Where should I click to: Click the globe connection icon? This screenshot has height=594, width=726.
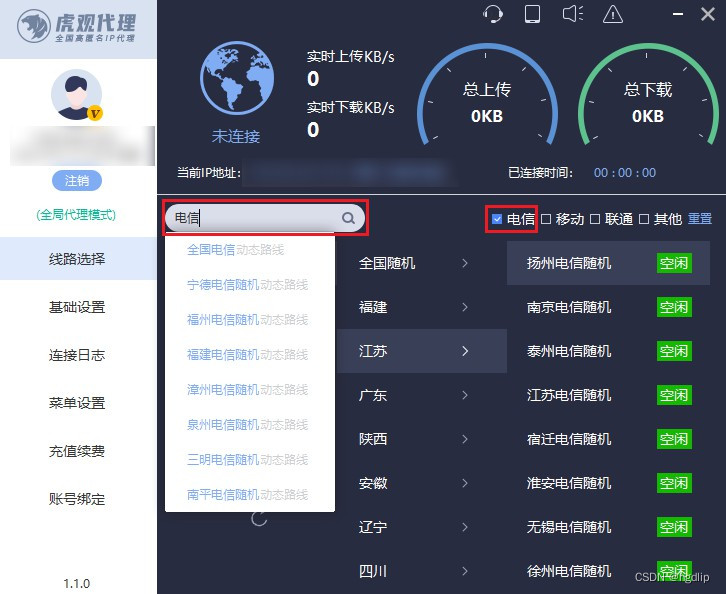point(237,78)
